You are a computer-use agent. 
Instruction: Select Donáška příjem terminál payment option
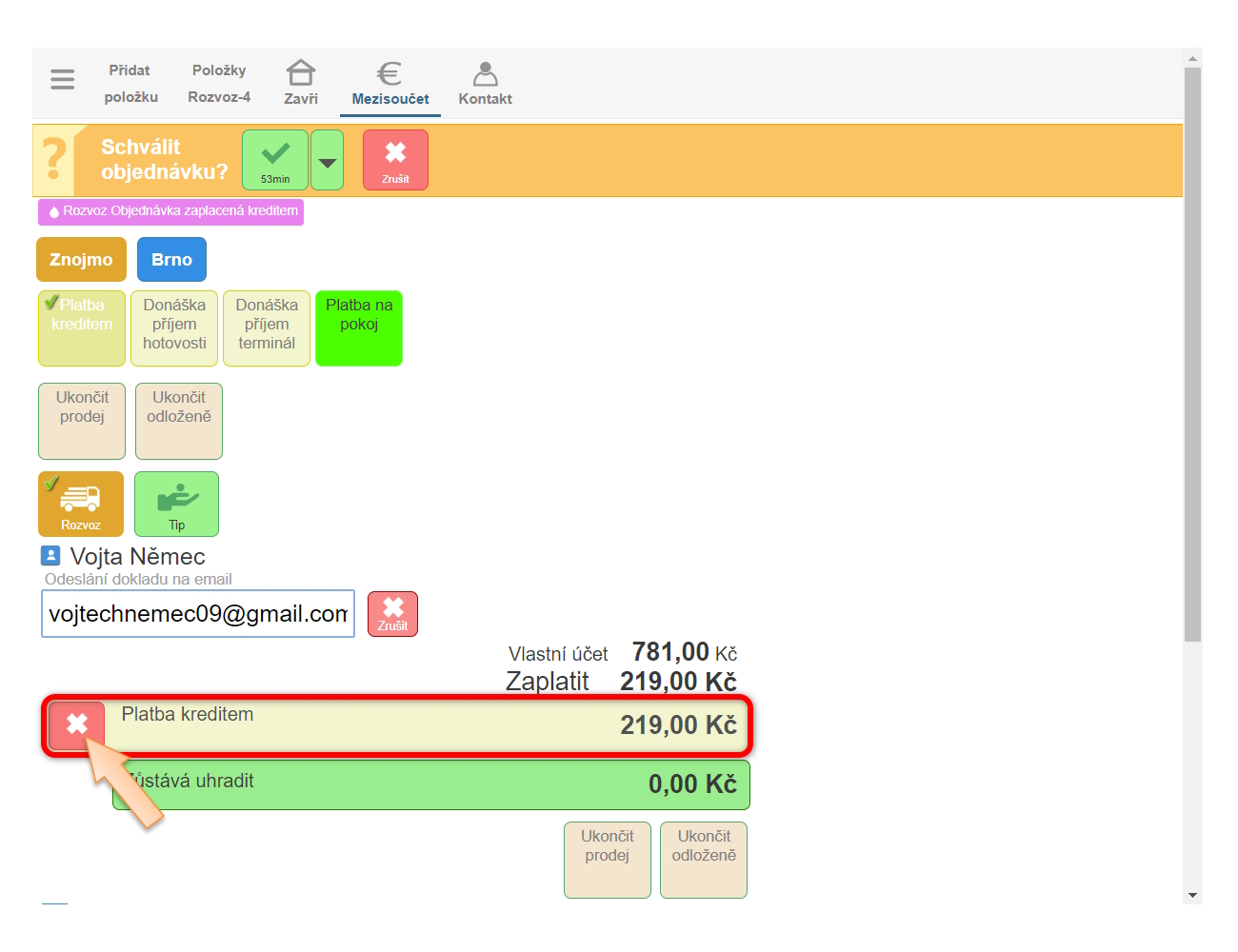[x=267, y=327]
